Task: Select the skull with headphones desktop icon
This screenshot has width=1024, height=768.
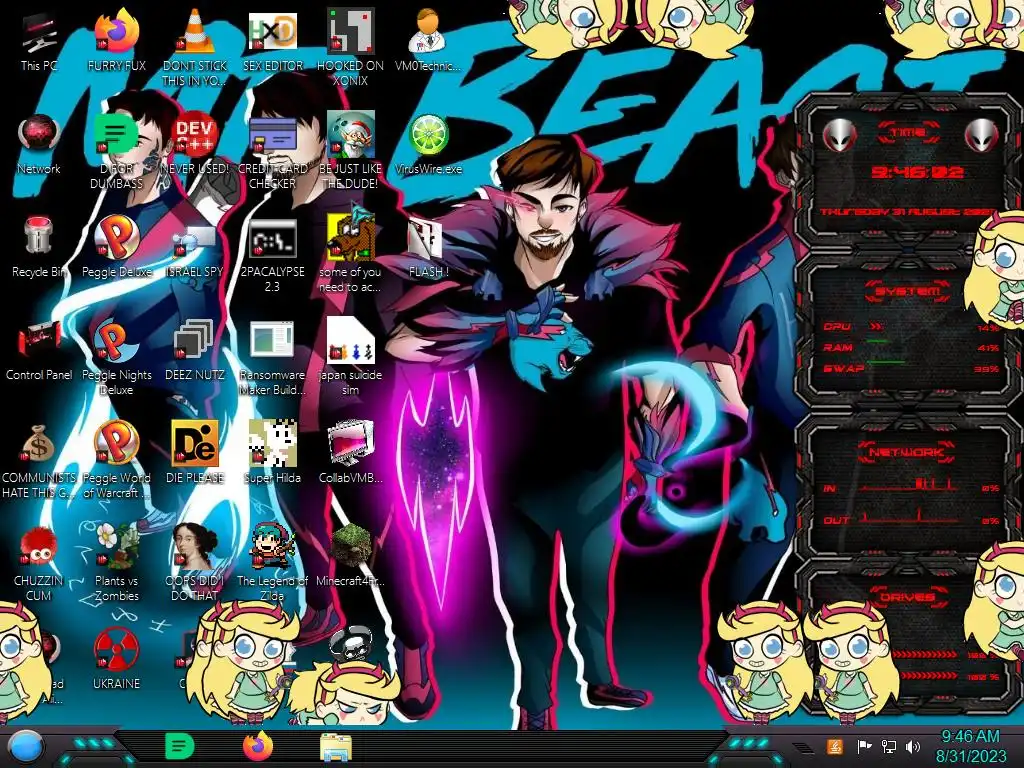Action: point(351,644)
